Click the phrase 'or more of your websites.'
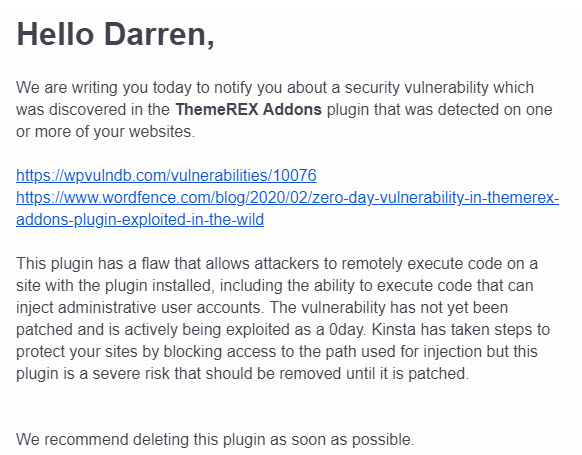The width and height of the screenshot is (582, 455). tap(105, 131)
